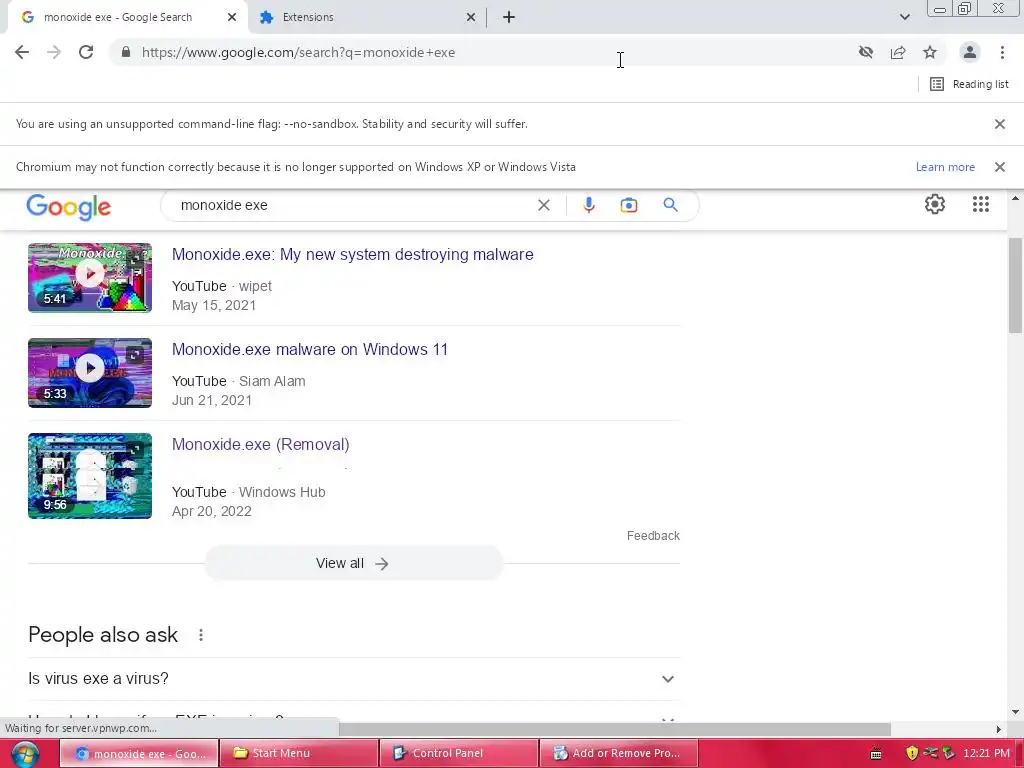Click the address bar URL
The image size is (1024, 768).
click(x=298, y=52)
